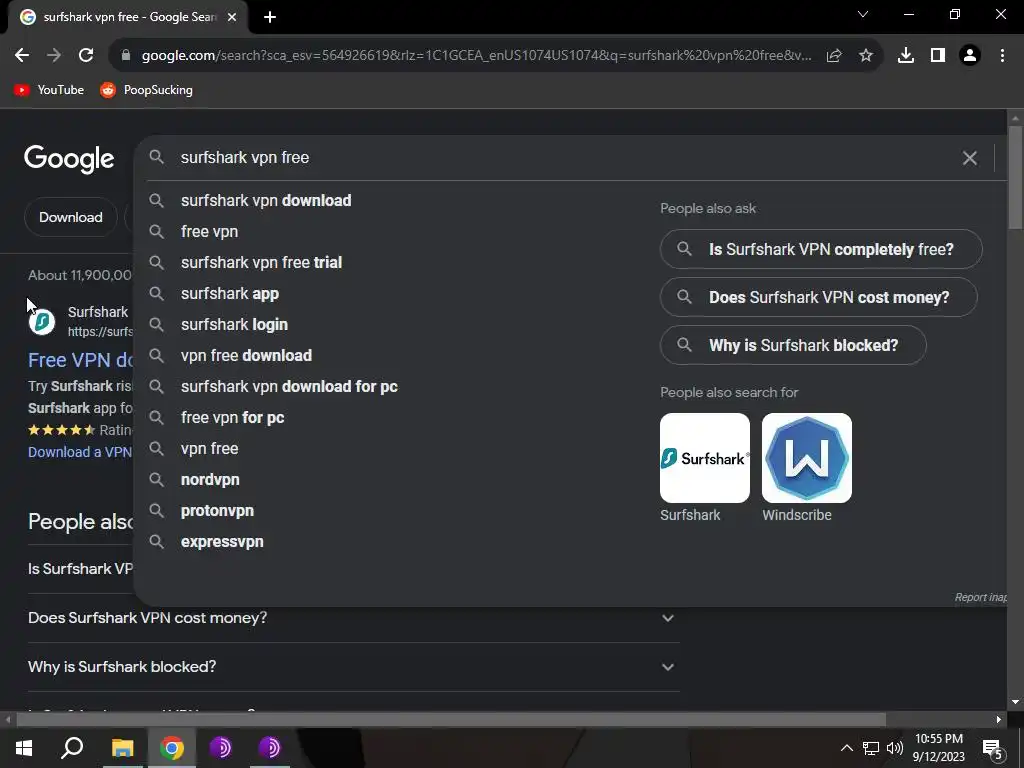Close the surfshark vpn free tab
This screenshot has width=1024, height=768.
pos(232,18)
